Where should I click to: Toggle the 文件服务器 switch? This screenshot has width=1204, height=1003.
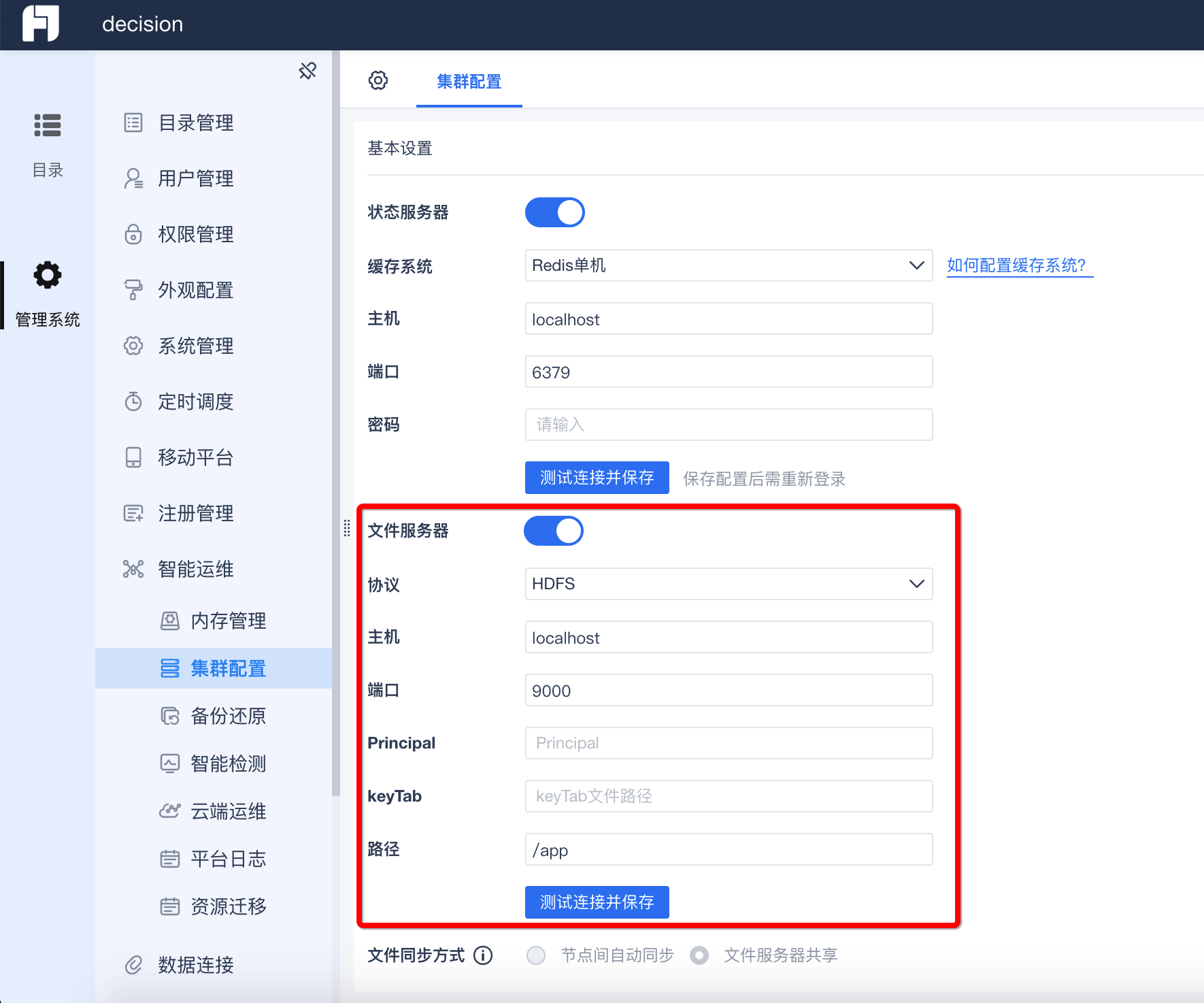(554, 531)
